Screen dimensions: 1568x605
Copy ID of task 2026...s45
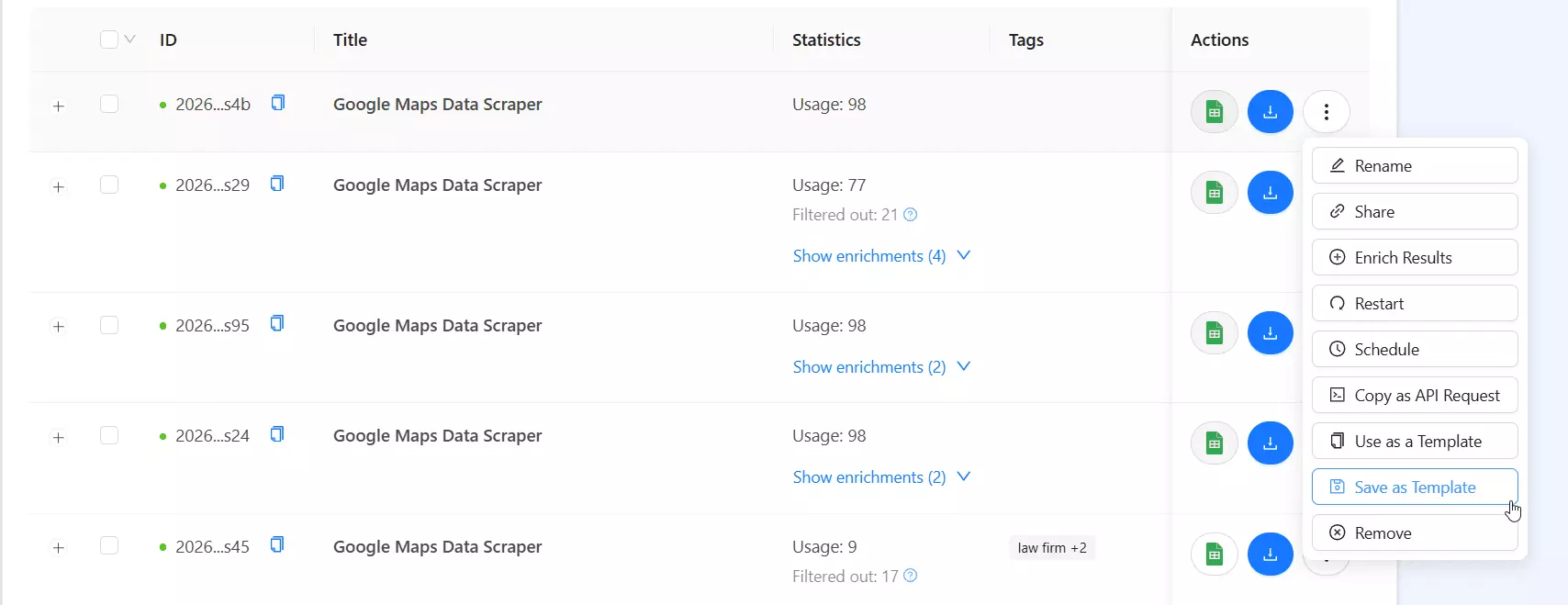coord(277,545)
